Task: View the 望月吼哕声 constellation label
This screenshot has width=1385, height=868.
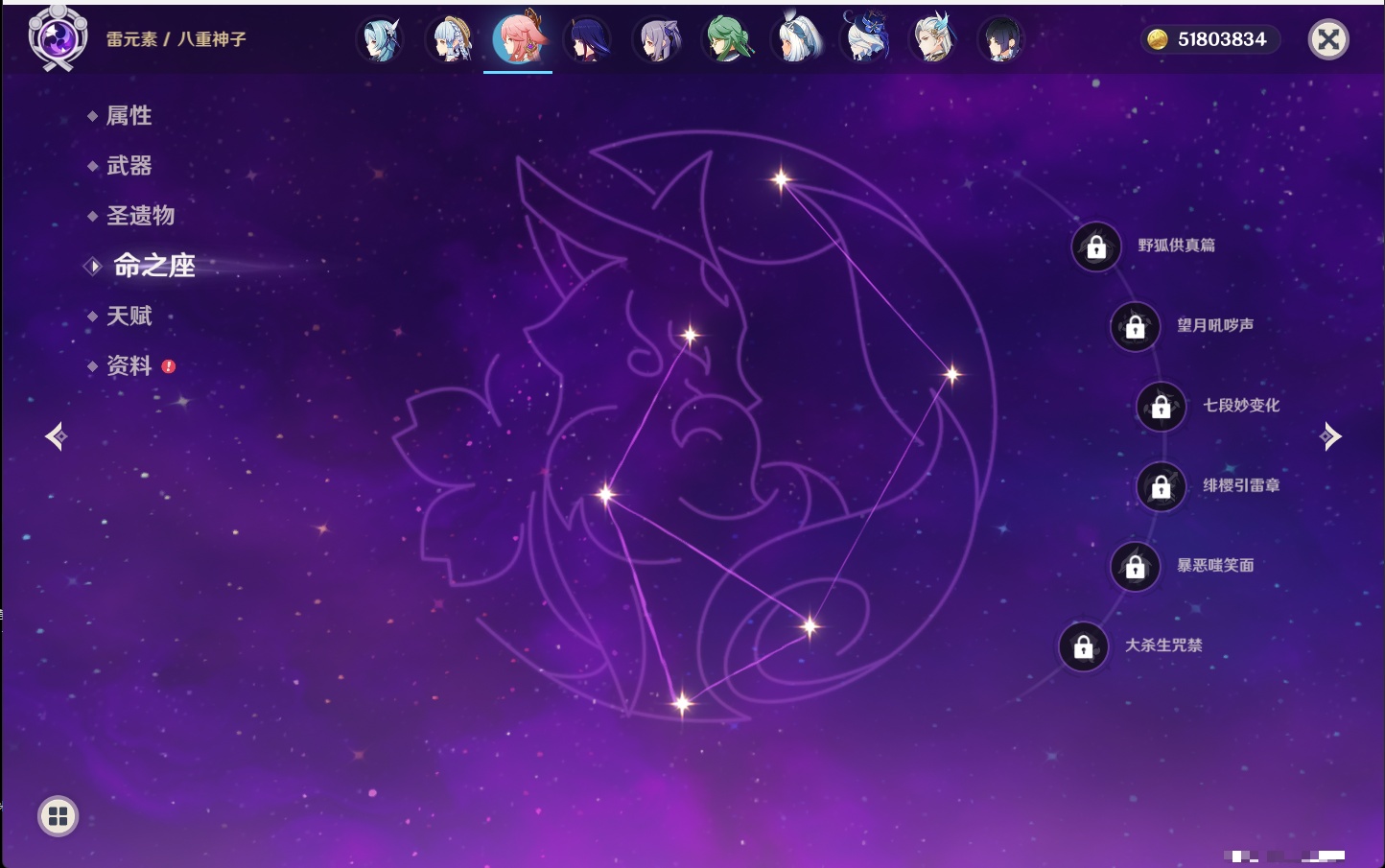Action: click(1215, 325)
